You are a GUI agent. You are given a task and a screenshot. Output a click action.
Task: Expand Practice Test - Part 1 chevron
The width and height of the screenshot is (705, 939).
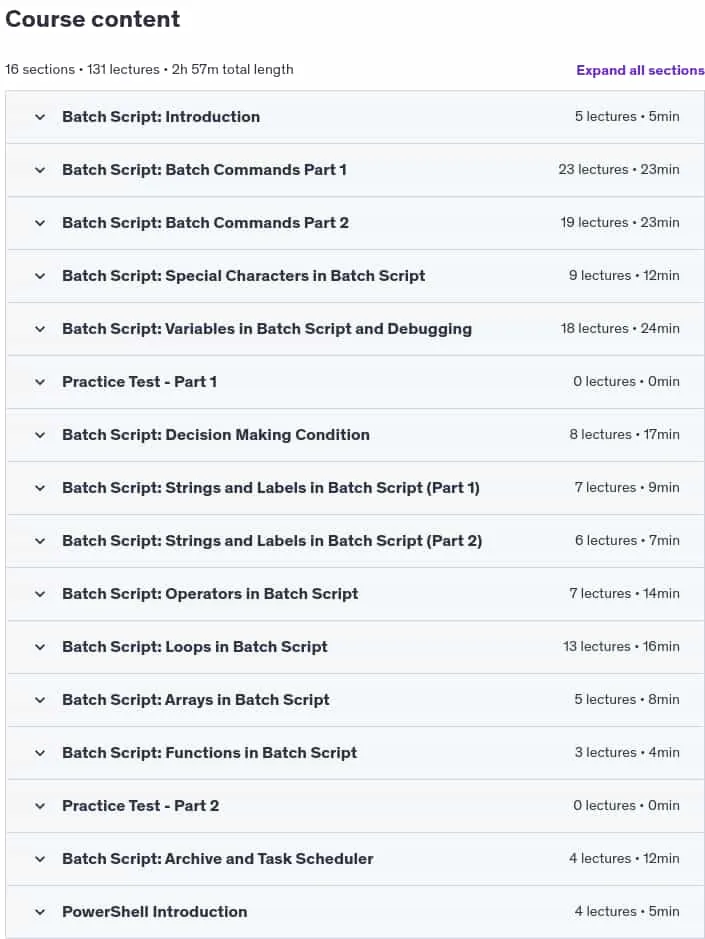tap(40, 382)
